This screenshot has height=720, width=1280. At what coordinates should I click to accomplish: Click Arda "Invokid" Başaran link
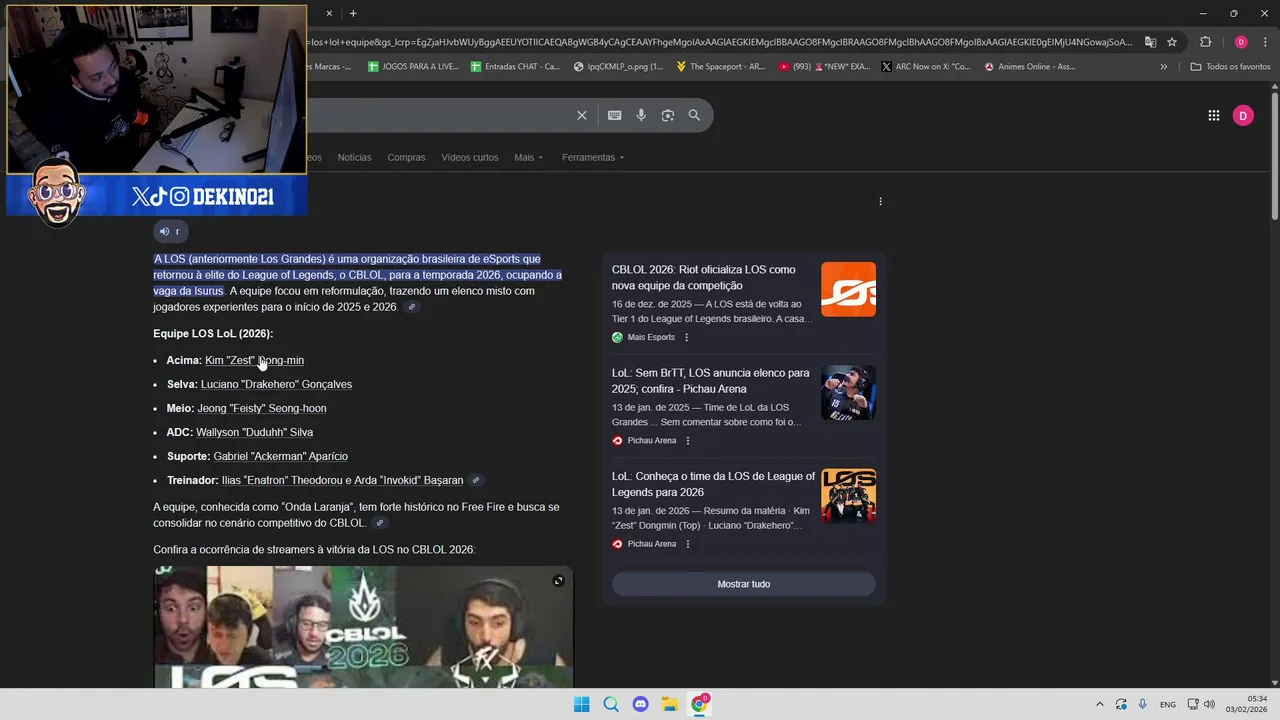(x=408, y=480)
